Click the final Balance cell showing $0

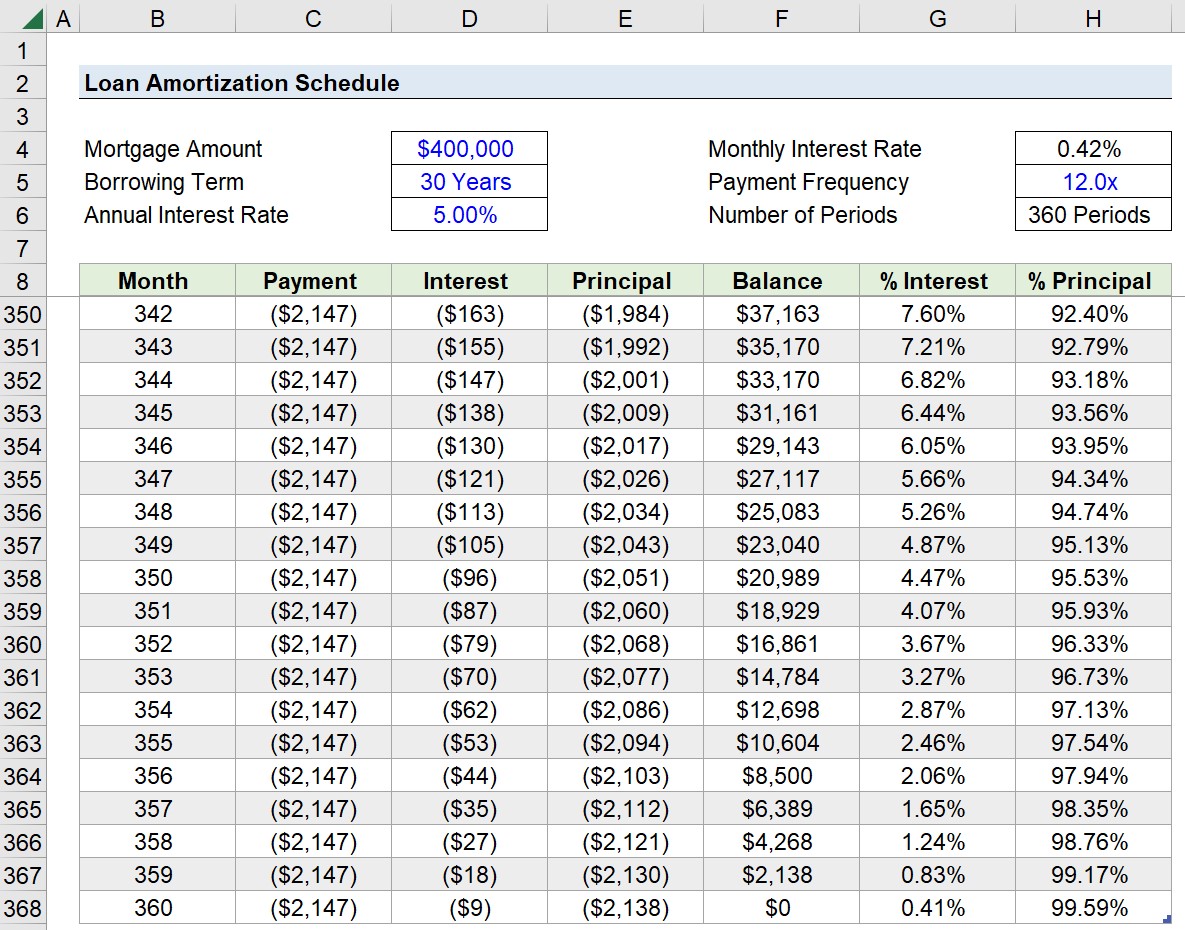coord(780,909)
